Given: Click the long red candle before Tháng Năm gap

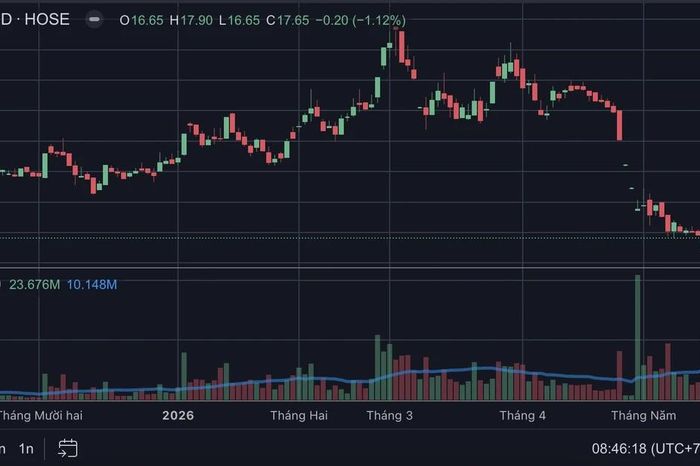Looking at the screenshot, I should [x=619, y=125].
